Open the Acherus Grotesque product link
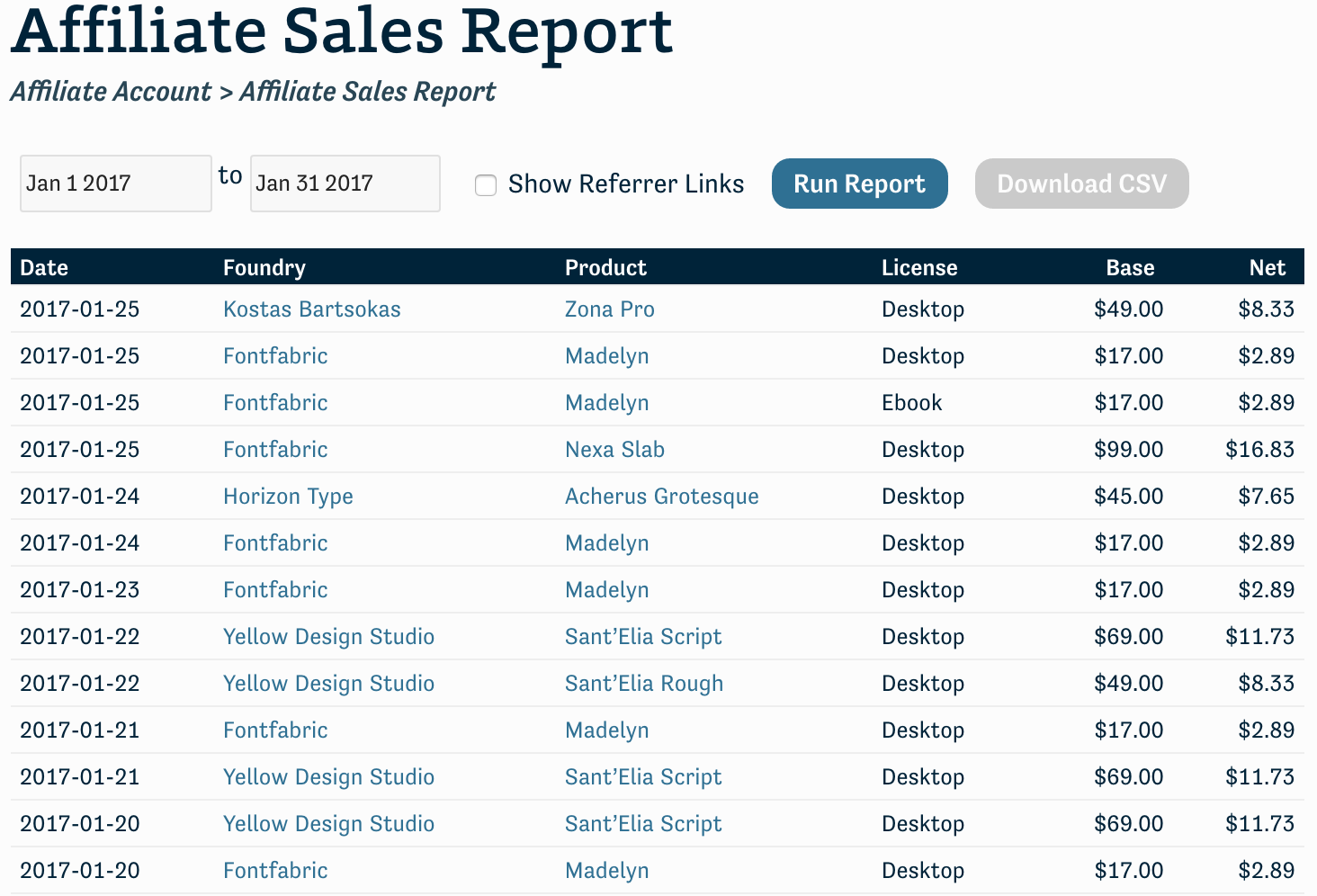 click(x=661, y=497)
